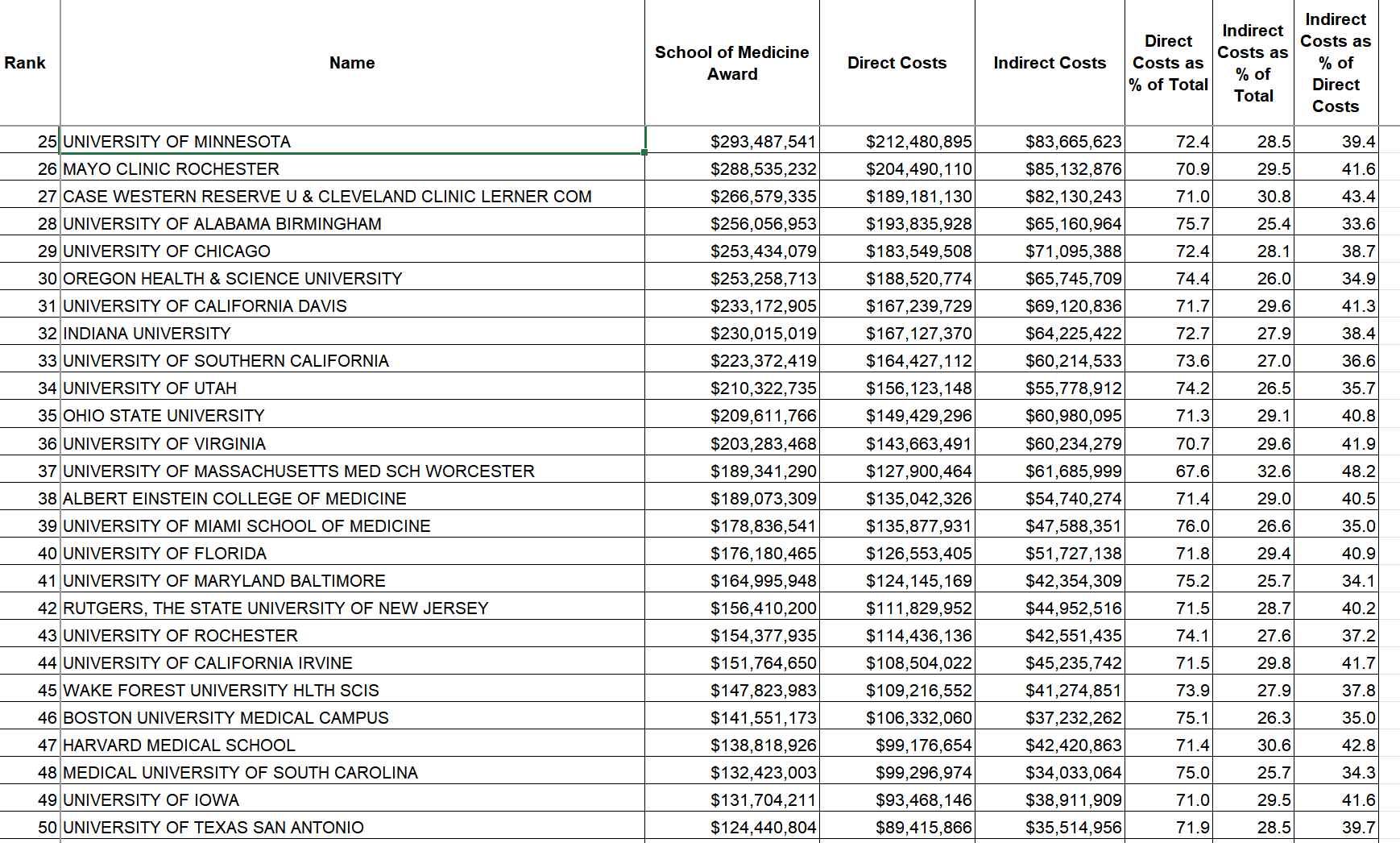Select the 48.2 value in the UMass Worcester row

click(1357, 471)
